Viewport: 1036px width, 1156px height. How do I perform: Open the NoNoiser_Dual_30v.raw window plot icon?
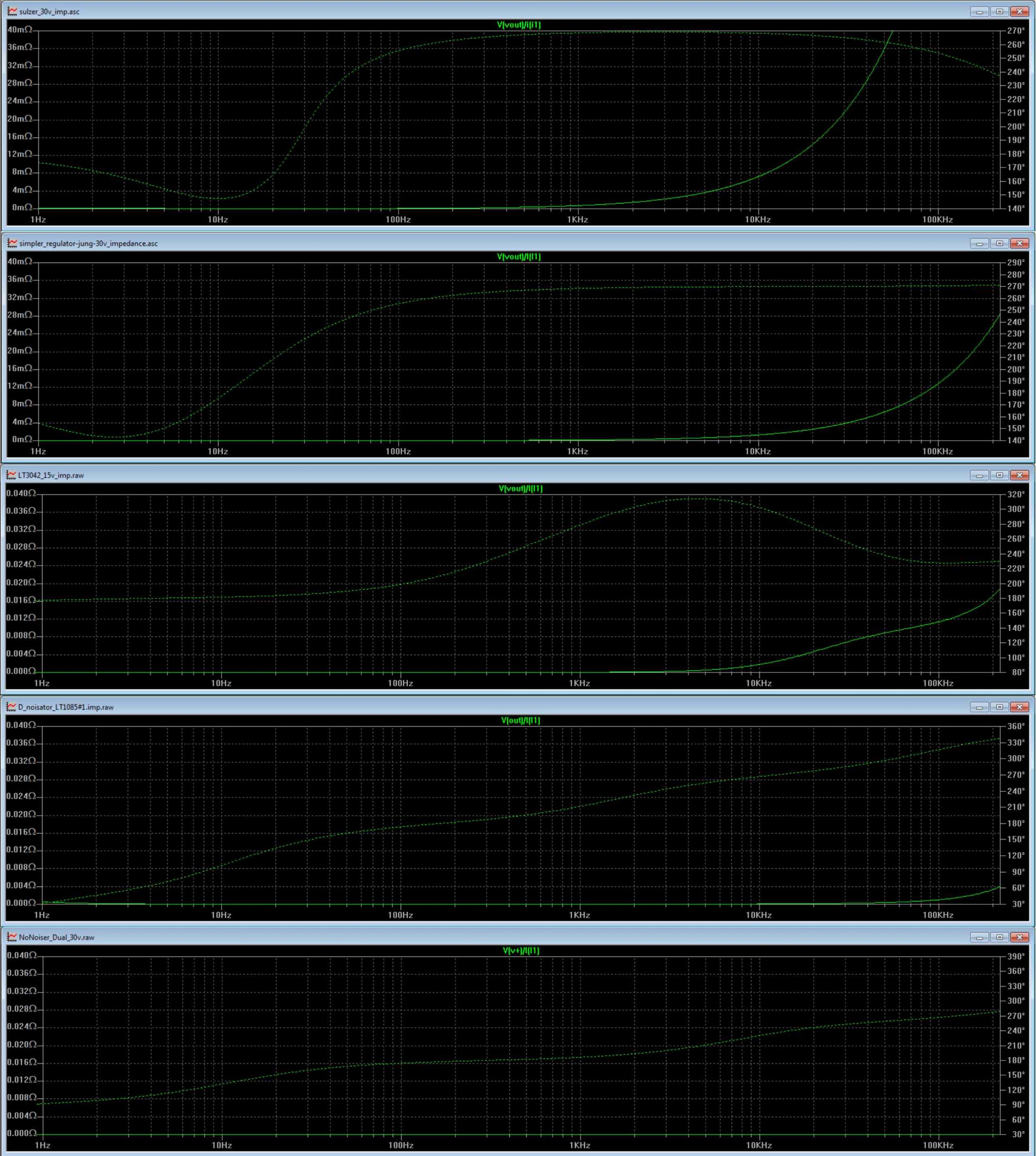coord(12,938)
